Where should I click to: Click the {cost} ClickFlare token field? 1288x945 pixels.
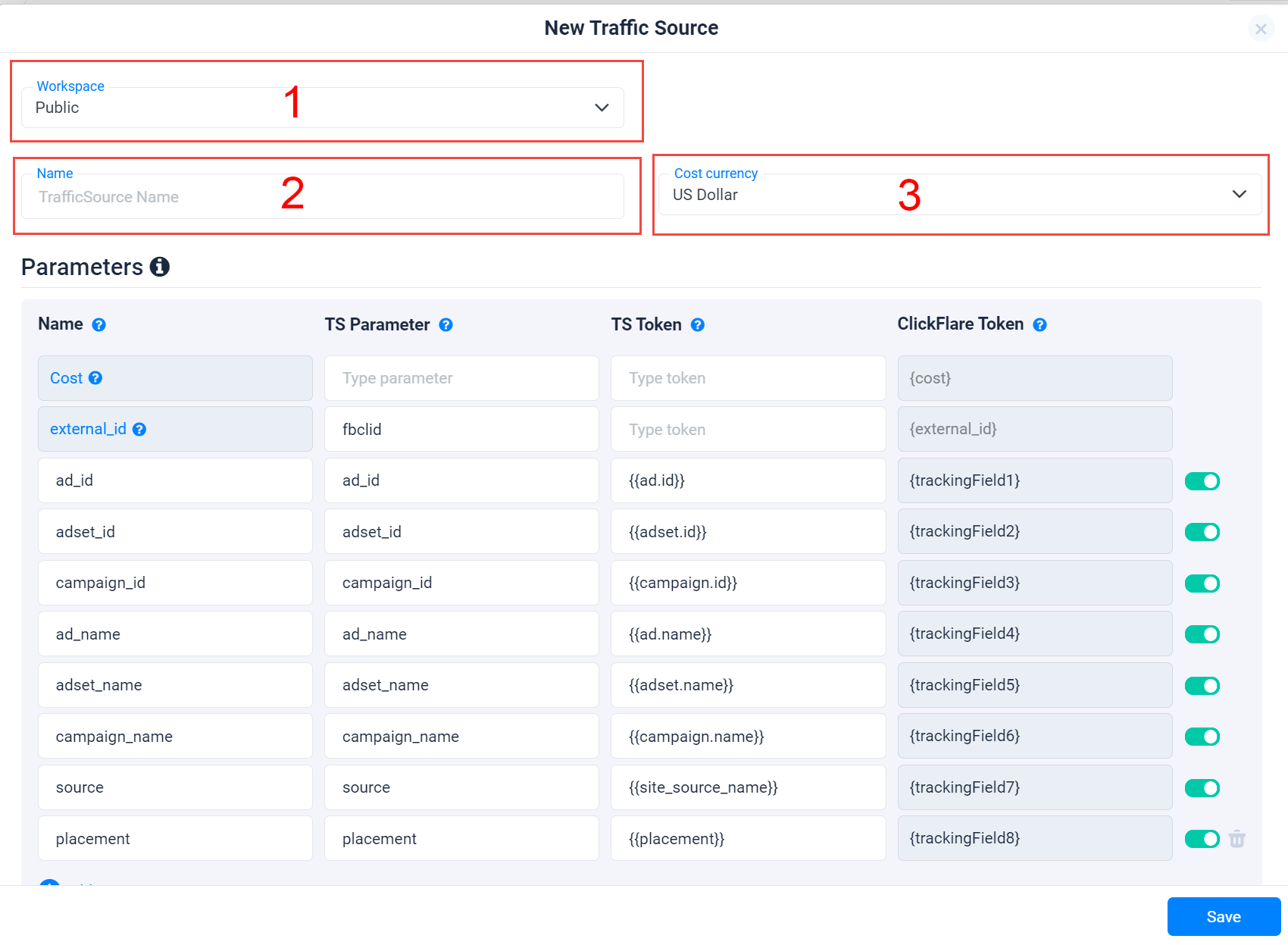[1035, 378]
